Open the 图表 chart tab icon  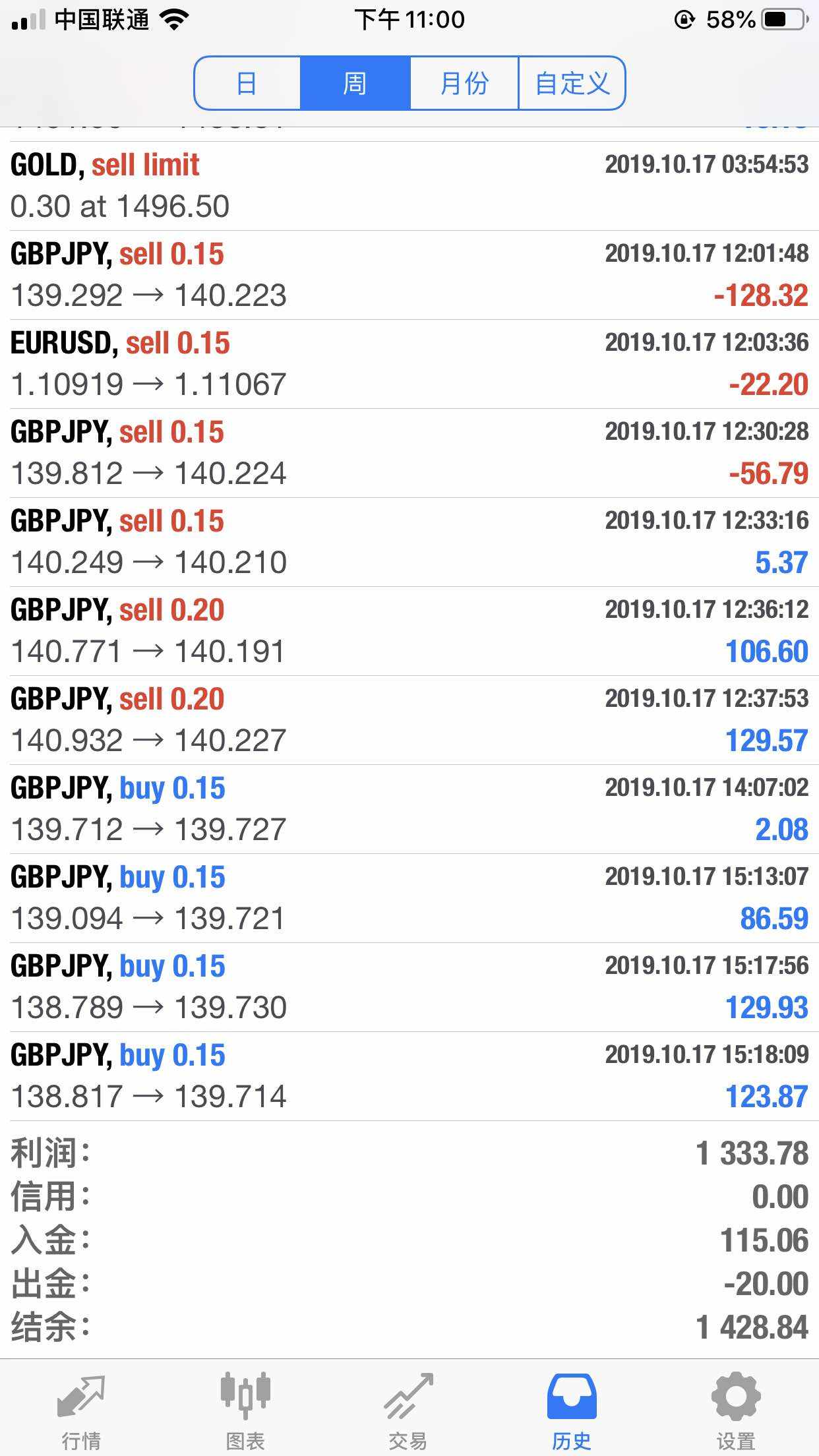pyautogui.click(x=245, y=1397)
